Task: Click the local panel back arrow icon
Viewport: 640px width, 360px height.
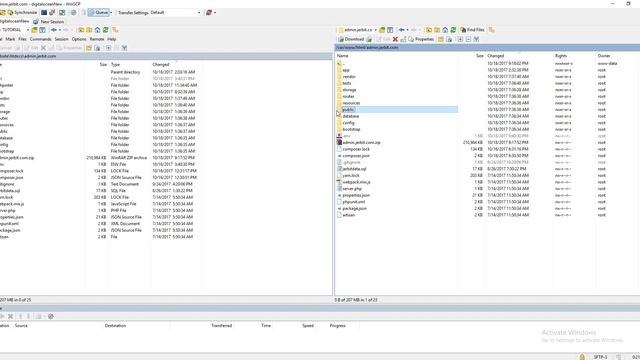Action: point(54,30)
